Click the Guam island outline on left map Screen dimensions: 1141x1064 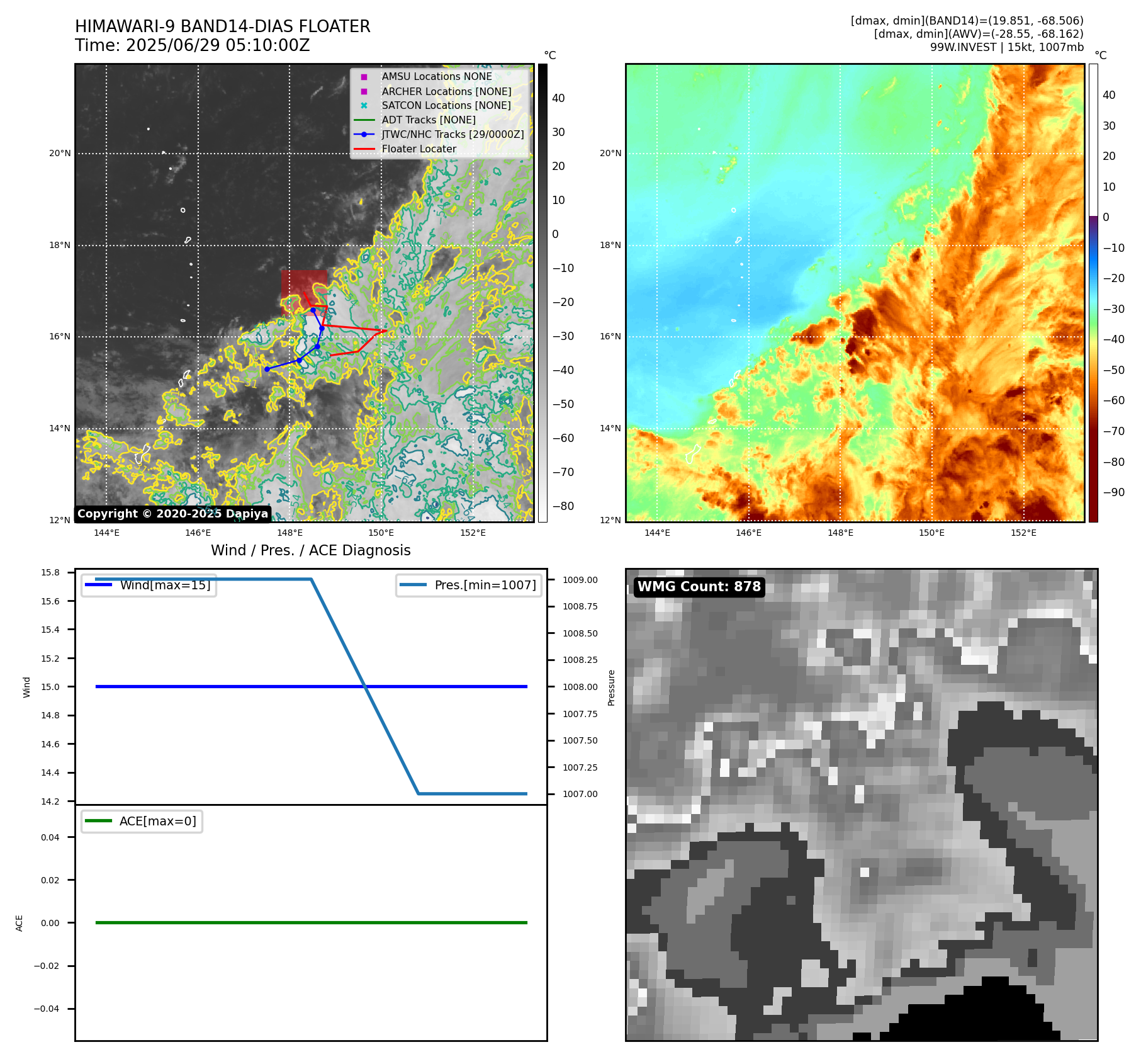click(143, 453)
